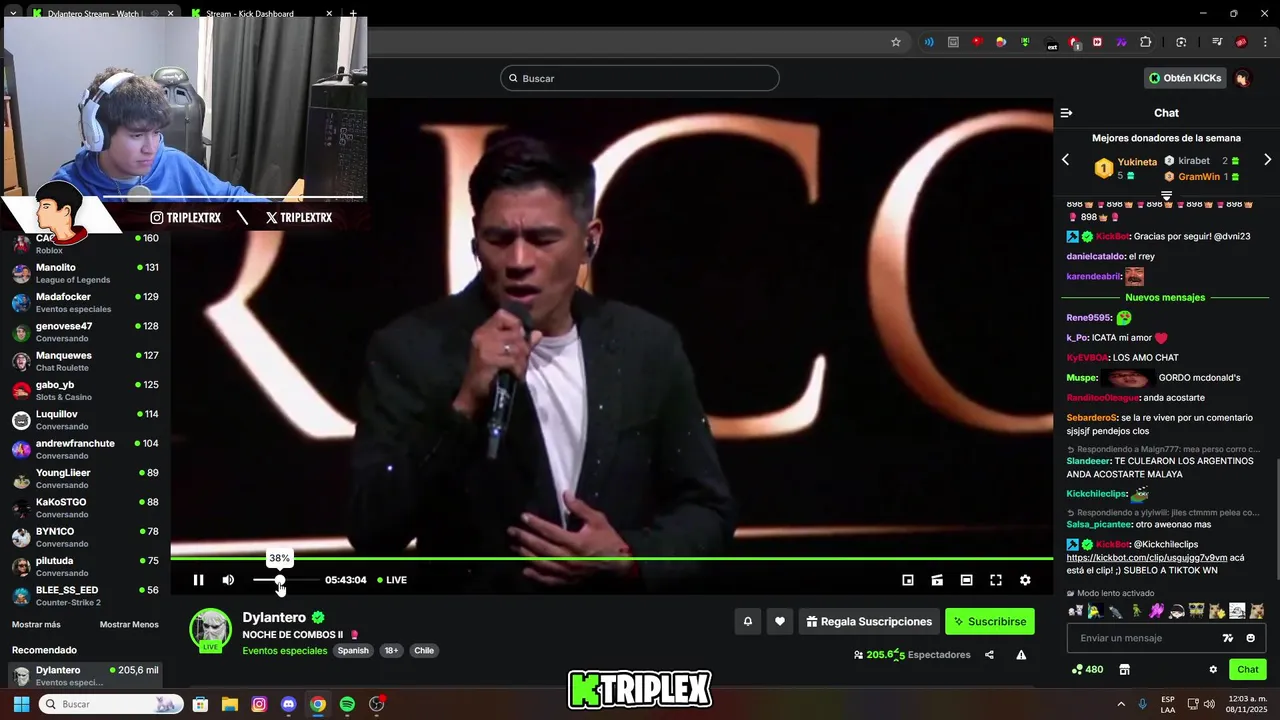The image size is (1280, 720).
Task: Follow Dylantero with the heart icon
Action: tap(780, 621)
